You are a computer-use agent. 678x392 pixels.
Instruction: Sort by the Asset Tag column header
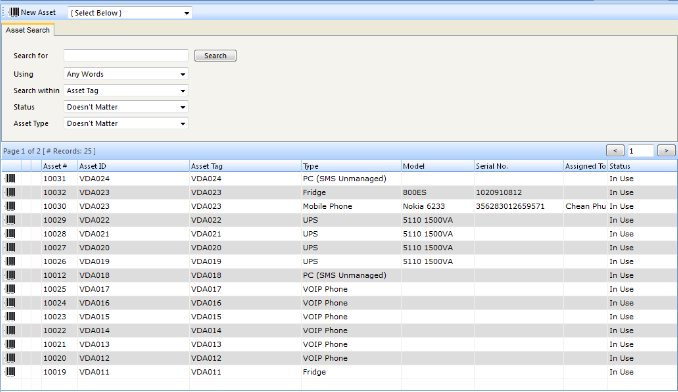point(245,166)
